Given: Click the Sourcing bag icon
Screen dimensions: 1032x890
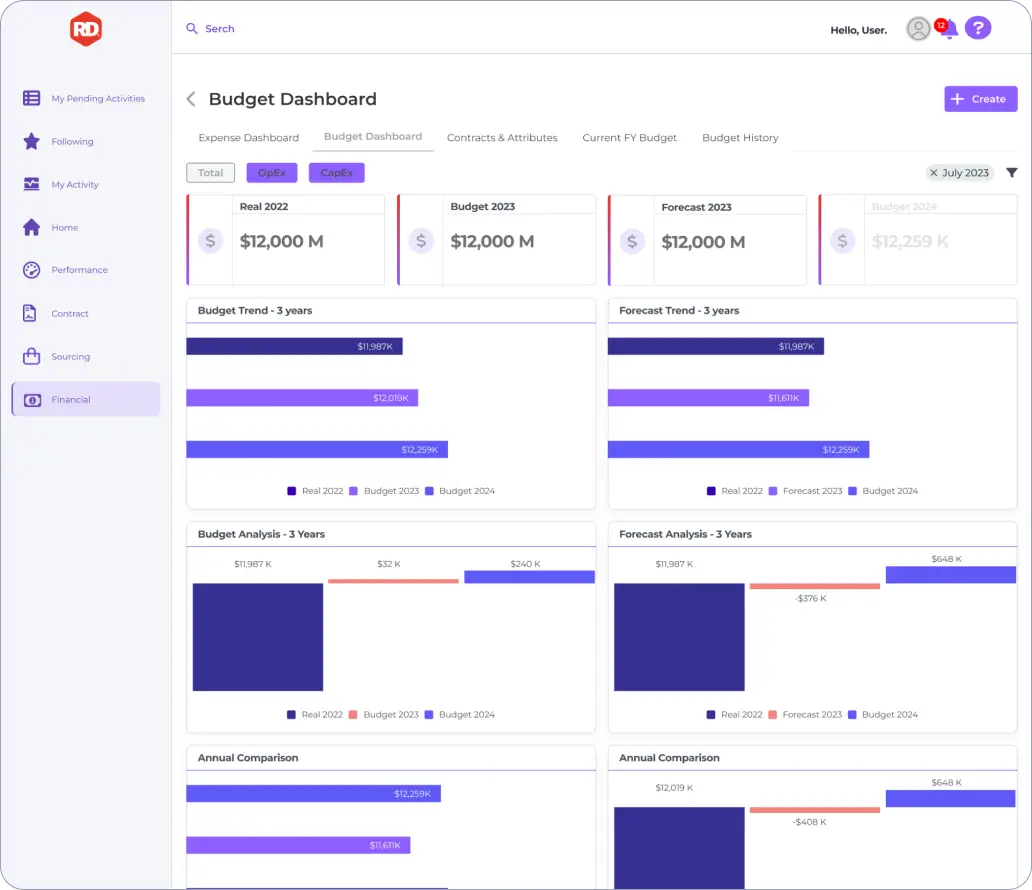Looking at the screenshot, I should pos(32,356).
